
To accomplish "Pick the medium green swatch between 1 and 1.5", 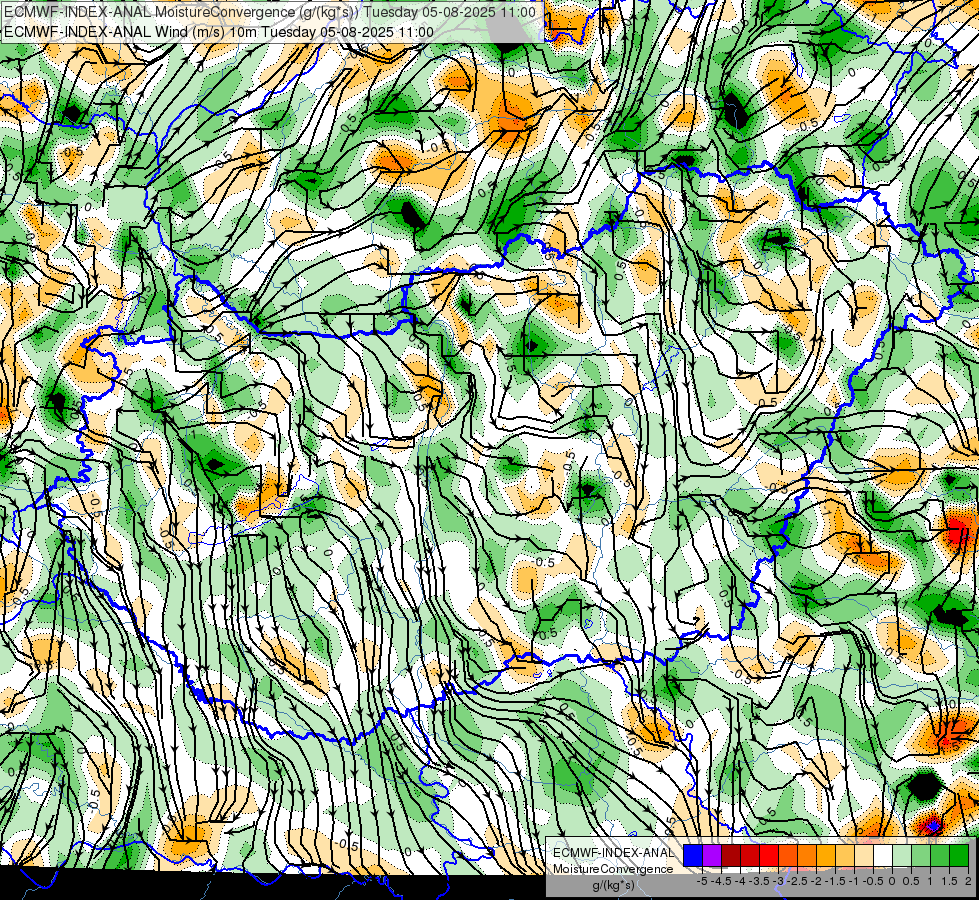I will coord(940,856).
